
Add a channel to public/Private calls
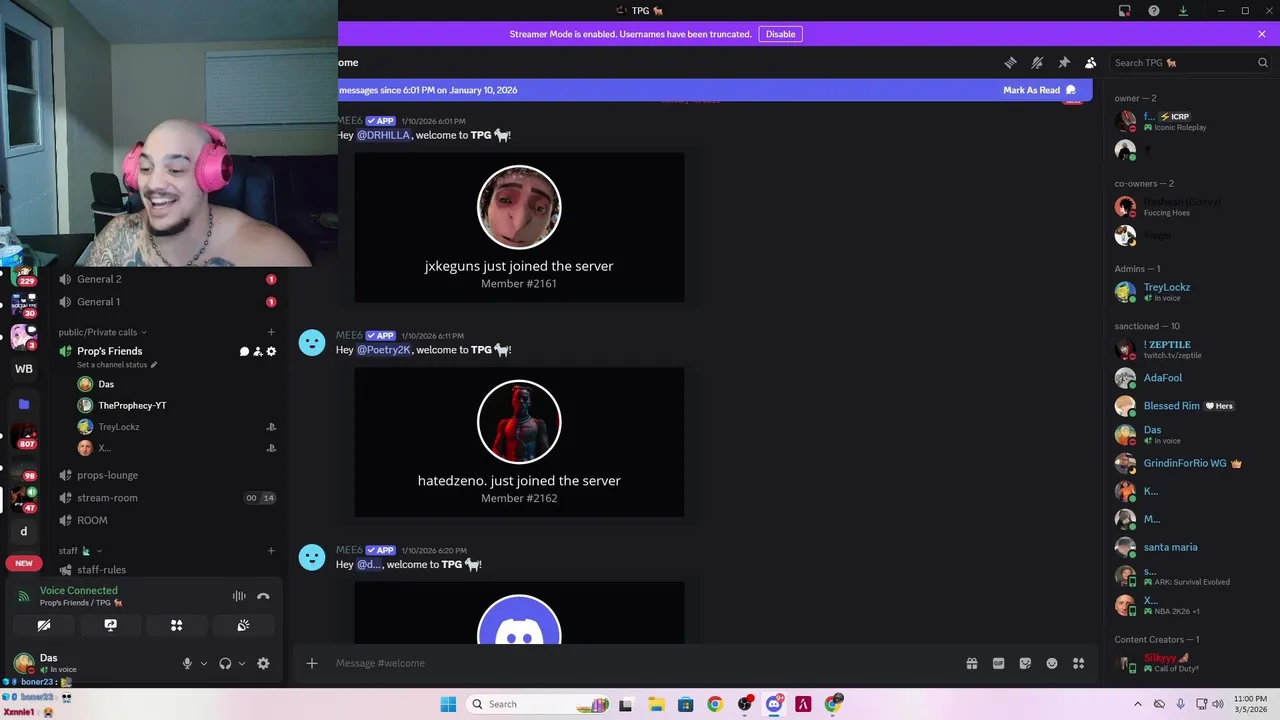tap(271, 332)
